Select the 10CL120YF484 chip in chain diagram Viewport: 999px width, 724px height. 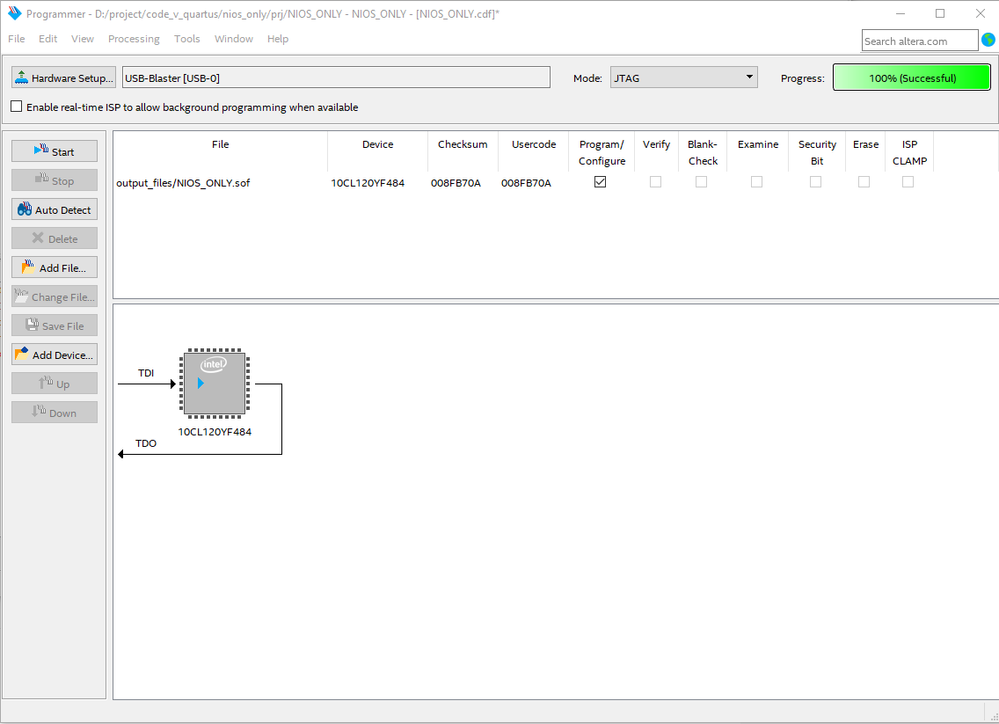click(x=215, y=383)
